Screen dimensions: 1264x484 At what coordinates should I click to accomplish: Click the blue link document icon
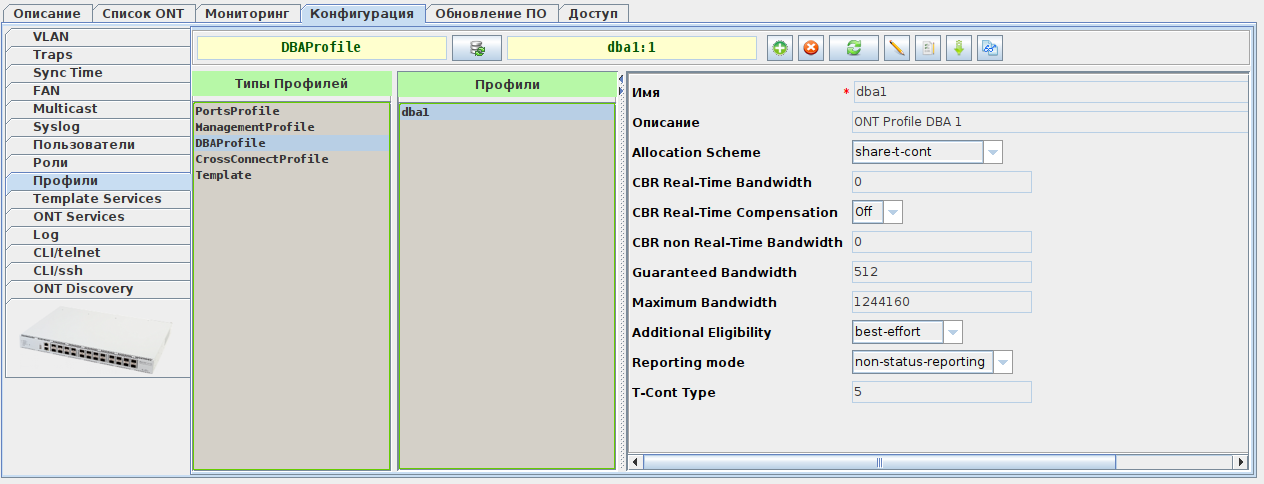pyautogui.click(x=990, y=48)
